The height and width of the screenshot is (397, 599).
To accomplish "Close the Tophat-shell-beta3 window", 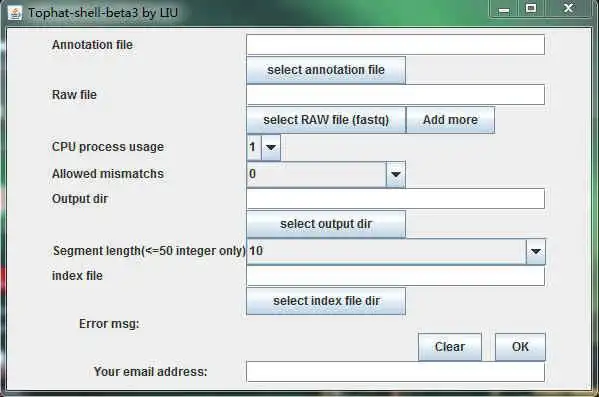I will click(x=568, y=8).
